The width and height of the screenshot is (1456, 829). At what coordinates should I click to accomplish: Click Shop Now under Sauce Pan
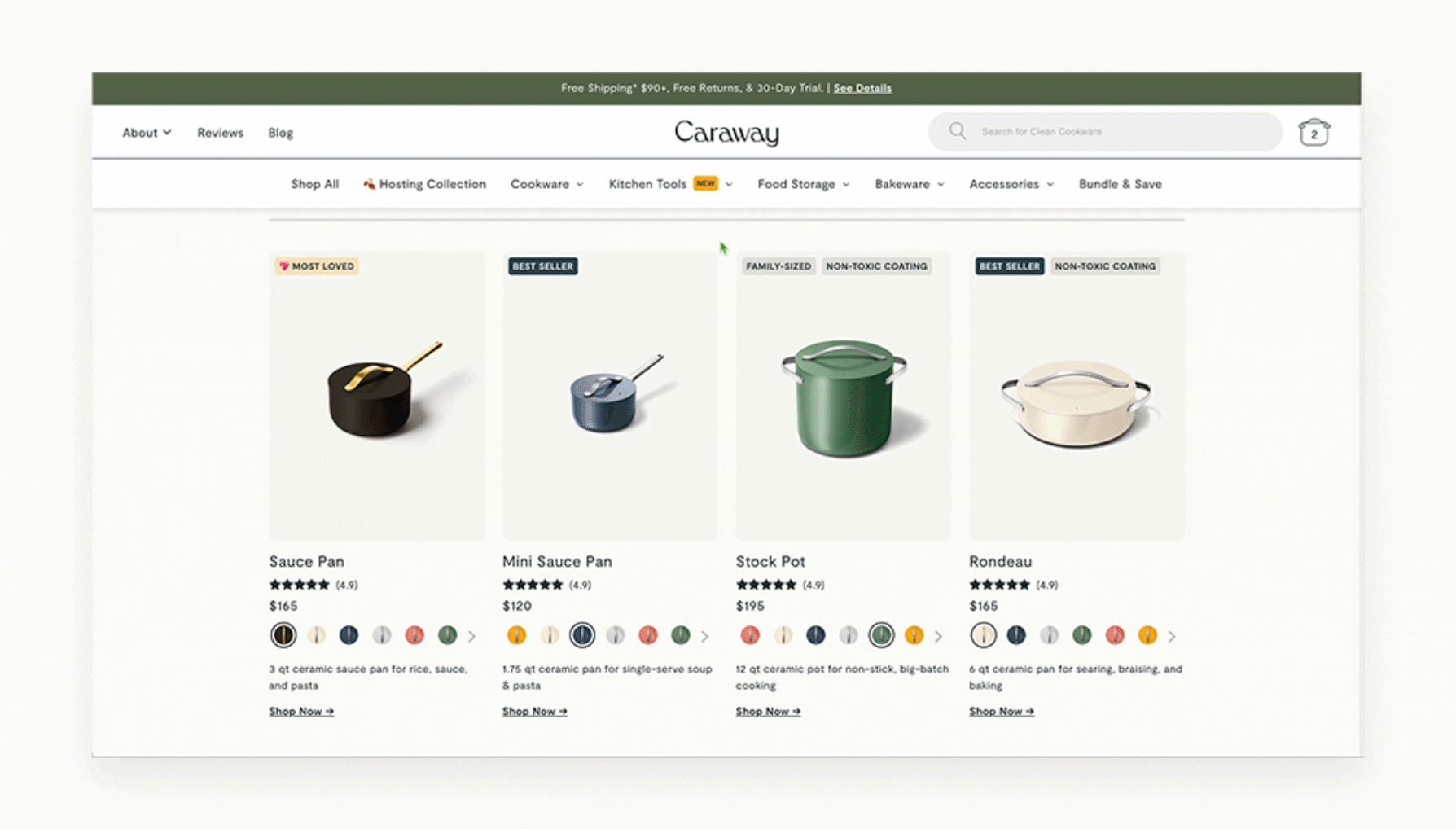[301, 711]
